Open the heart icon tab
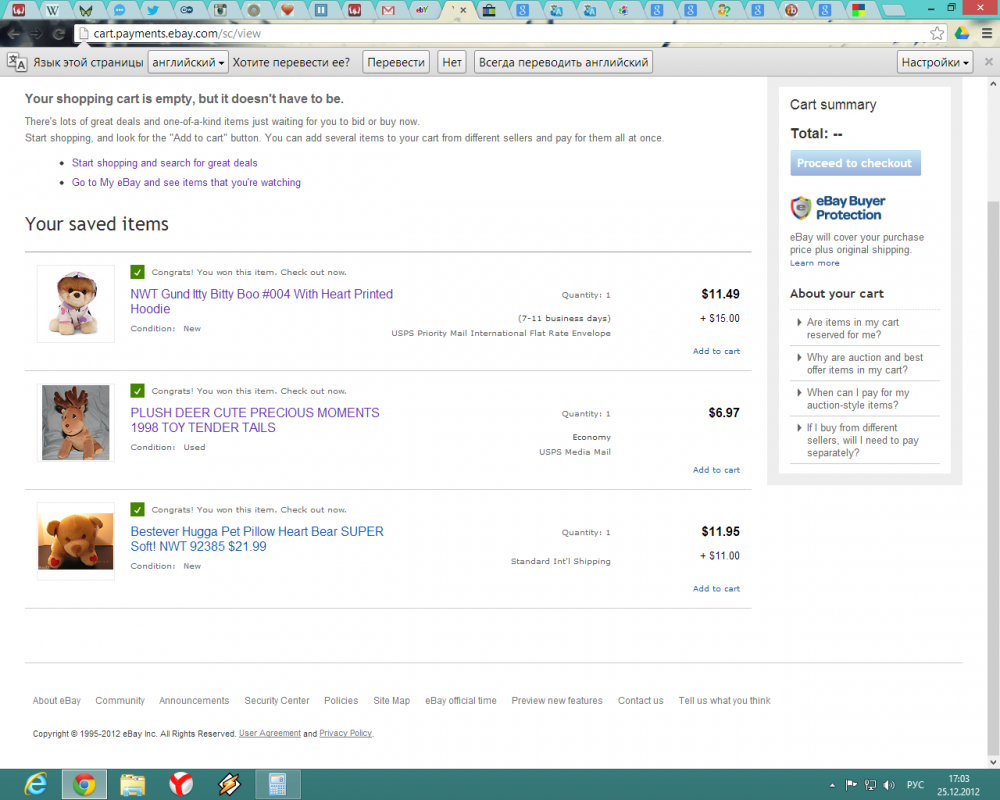 point(287,10)
